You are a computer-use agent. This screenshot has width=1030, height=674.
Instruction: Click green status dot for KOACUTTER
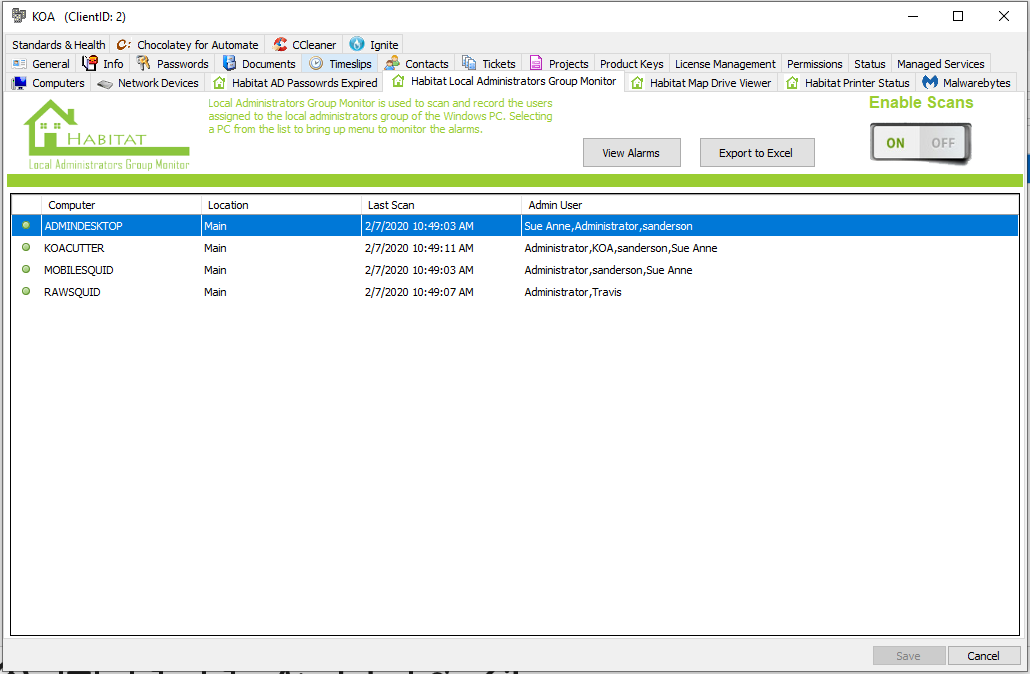[x=26, y=248]
